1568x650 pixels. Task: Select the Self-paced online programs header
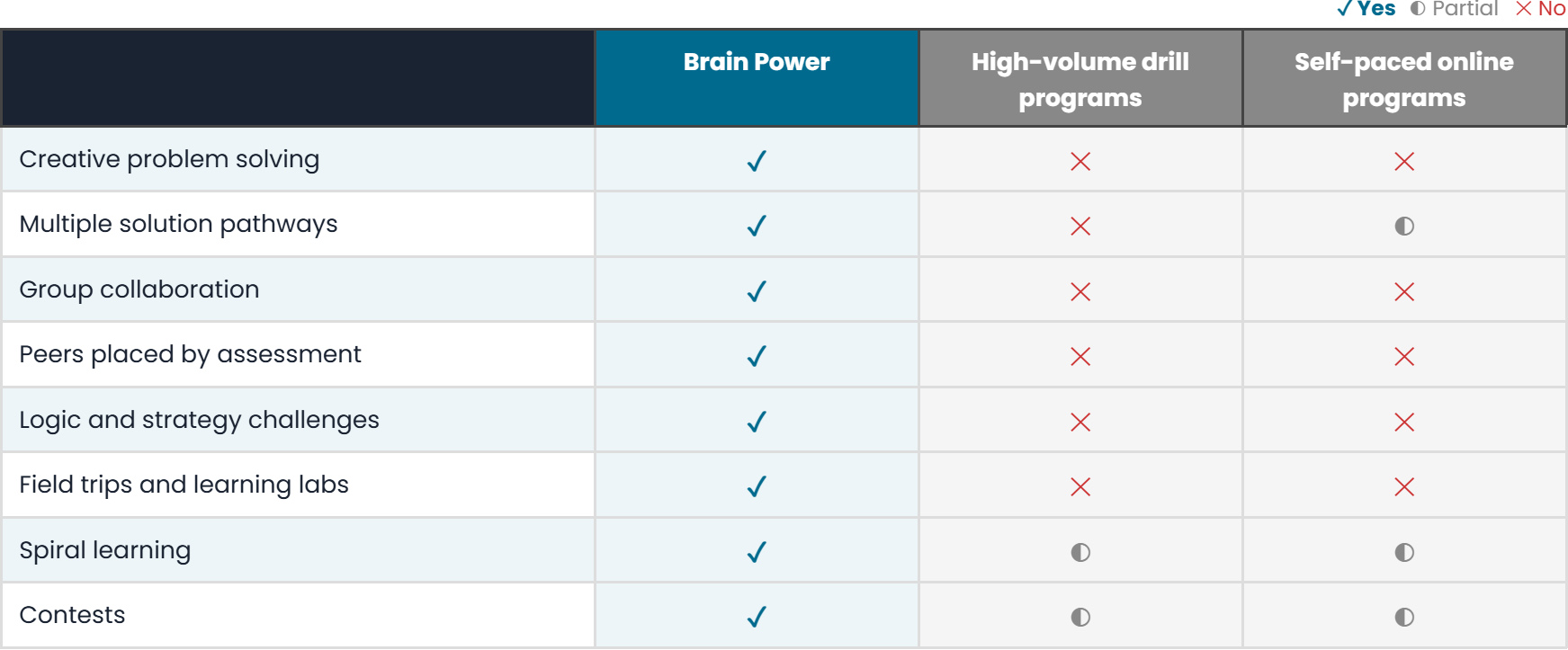1404,78
